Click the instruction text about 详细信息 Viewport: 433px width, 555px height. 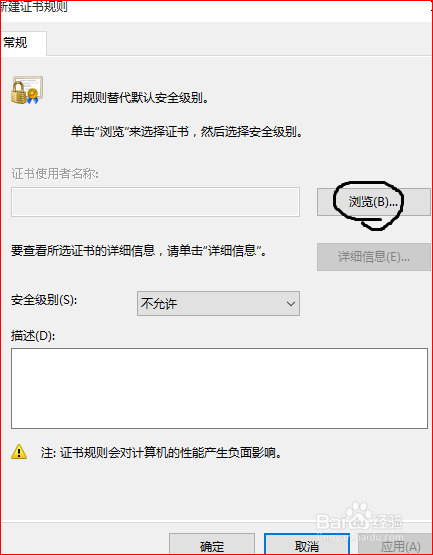click(138, 251)
